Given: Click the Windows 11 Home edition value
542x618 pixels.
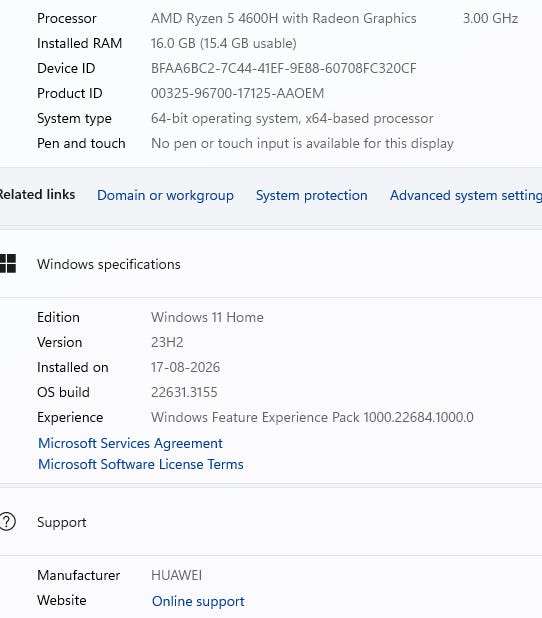Looking at the screenshot, I should [207, 317].
